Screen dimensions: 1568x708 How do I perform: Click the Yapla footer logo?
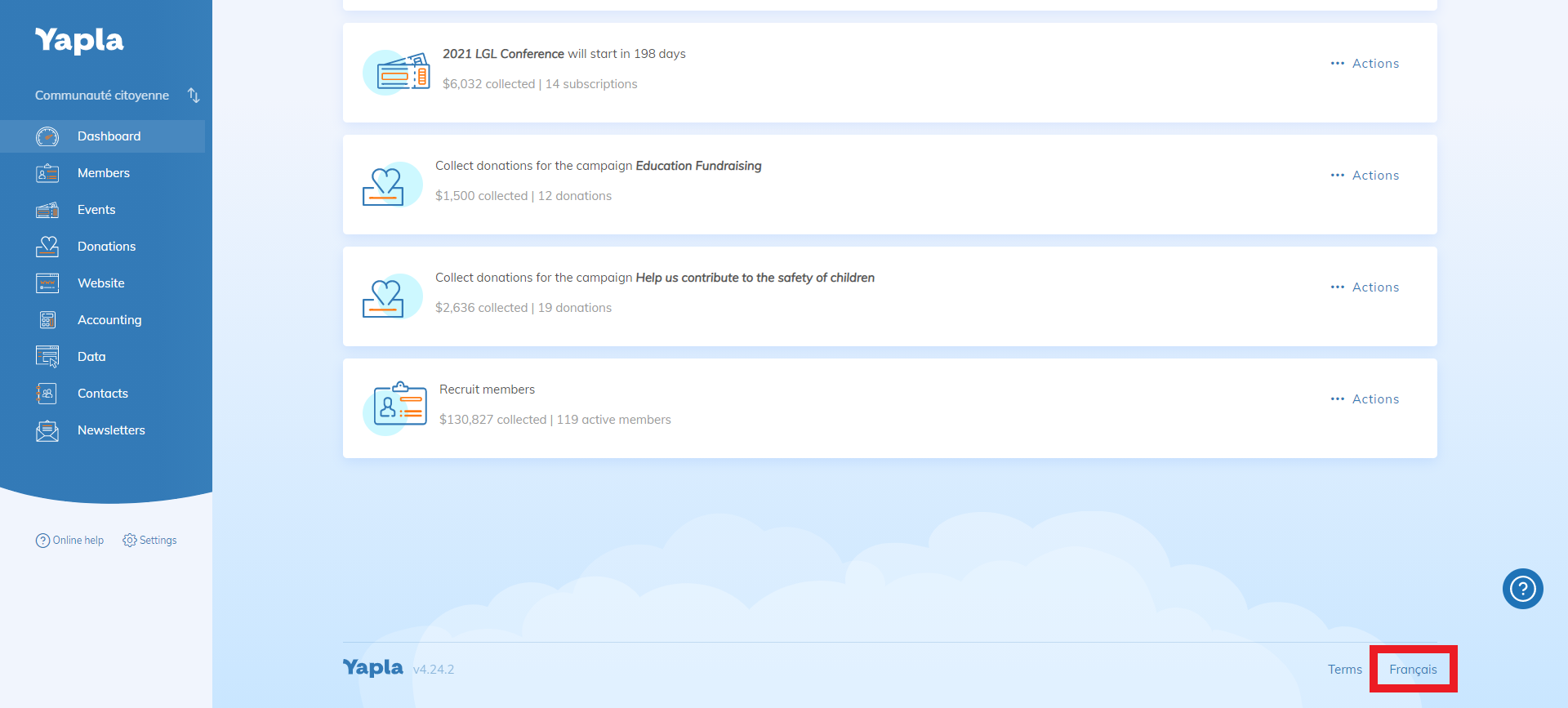point(373,668)
